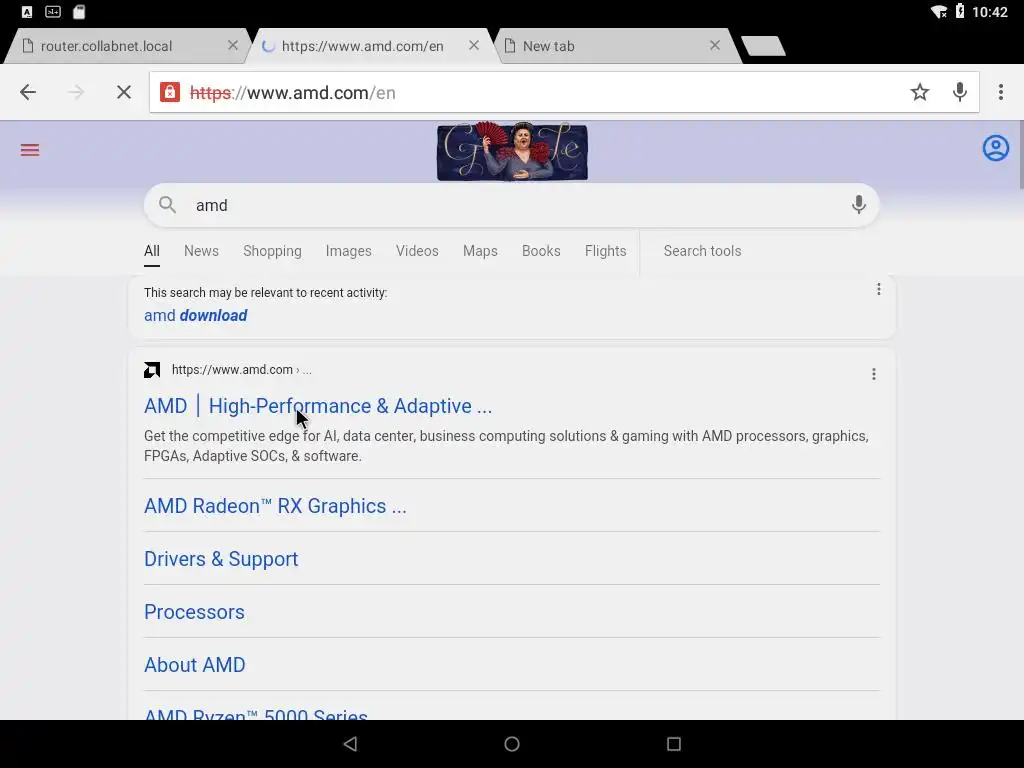Tap the 10:42 clock
Screen dimensions: 1024x768
click(990, 12)
